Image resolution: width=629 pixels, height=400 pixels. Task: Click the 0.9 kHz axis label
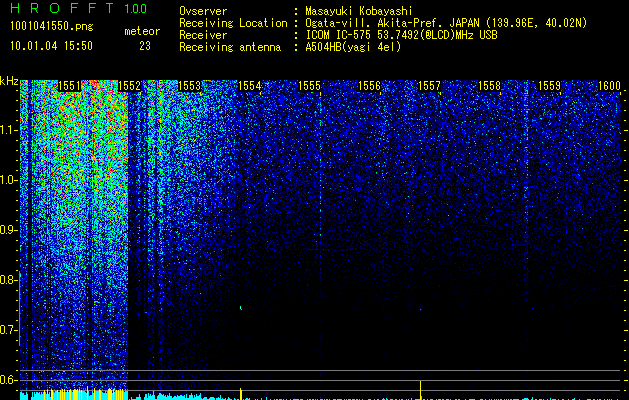9,230
